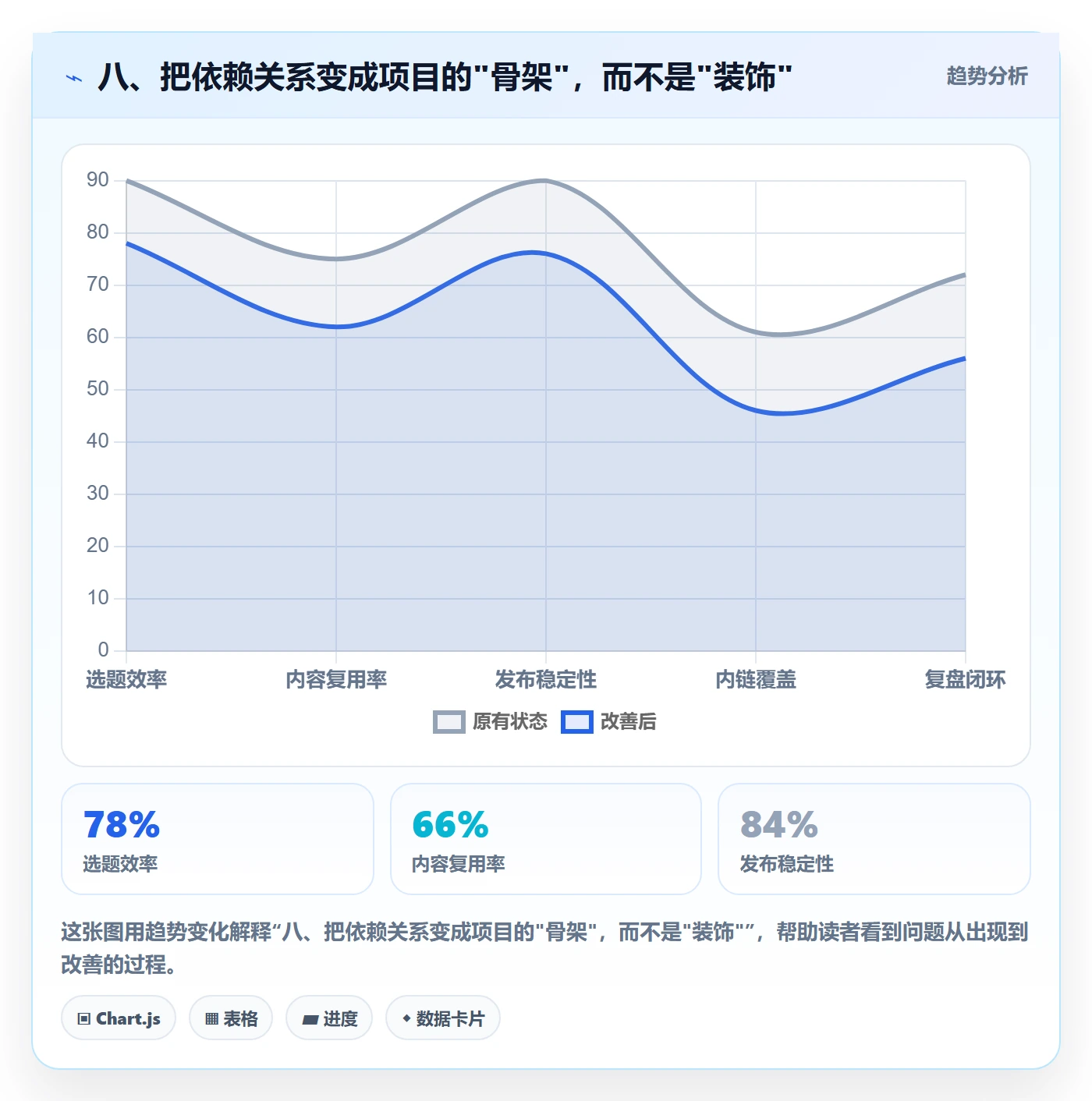Screen dimensions: 1092x1101
Task: Click the 84% 发布稳定性 stat card
Action: pos(874,839)
